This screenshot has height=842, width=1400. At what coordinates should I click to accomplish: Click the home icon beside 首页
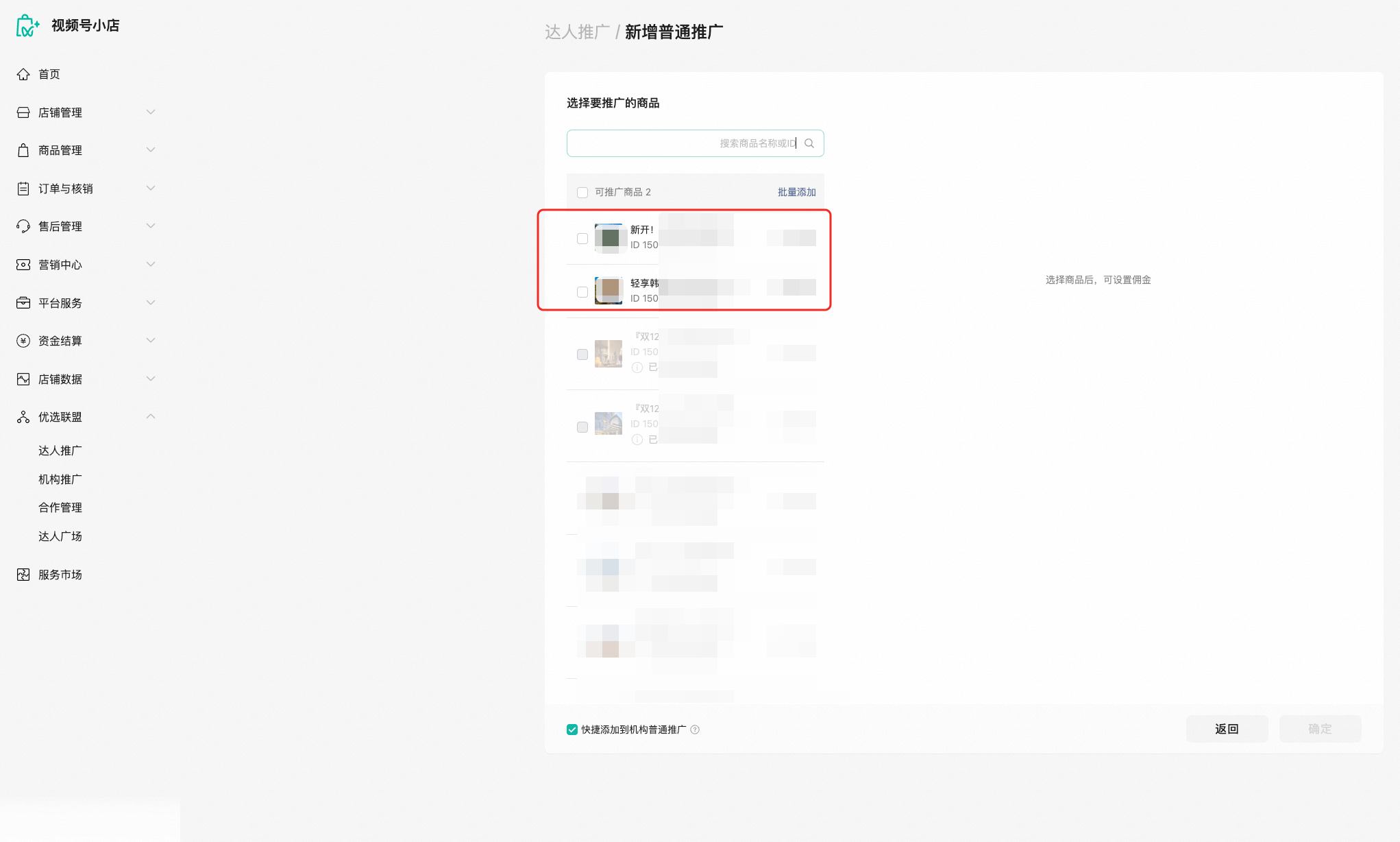(x=23, y=74)
